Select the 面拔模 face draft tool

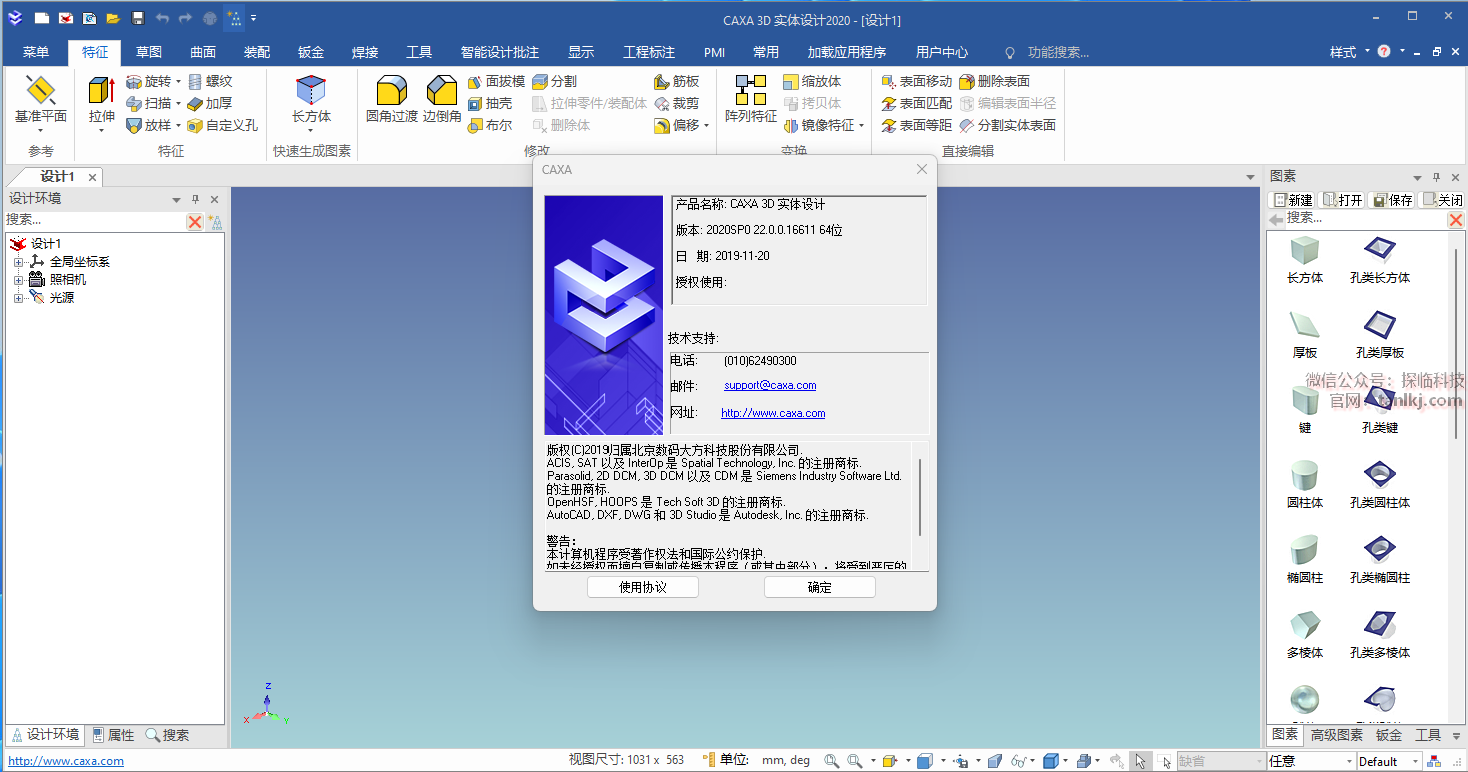(496, 81)
